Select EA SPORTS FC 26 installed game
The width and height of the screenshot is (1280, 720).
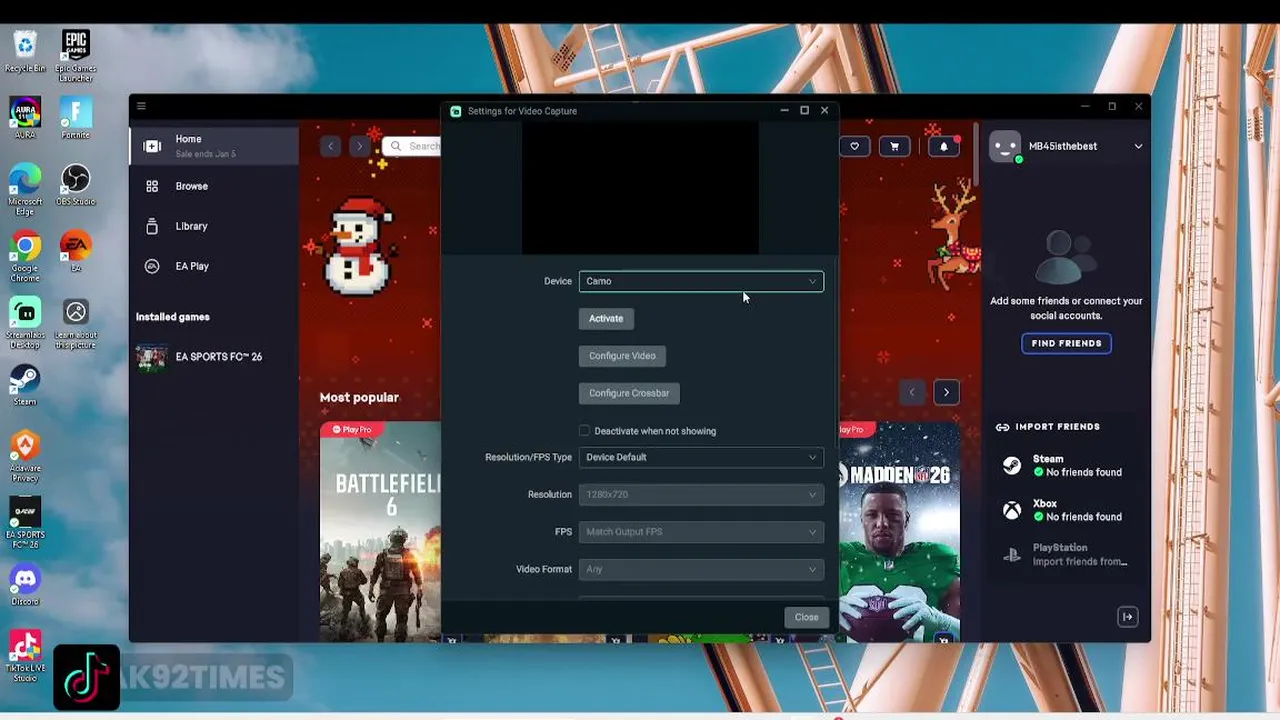[x=214, y=357]
